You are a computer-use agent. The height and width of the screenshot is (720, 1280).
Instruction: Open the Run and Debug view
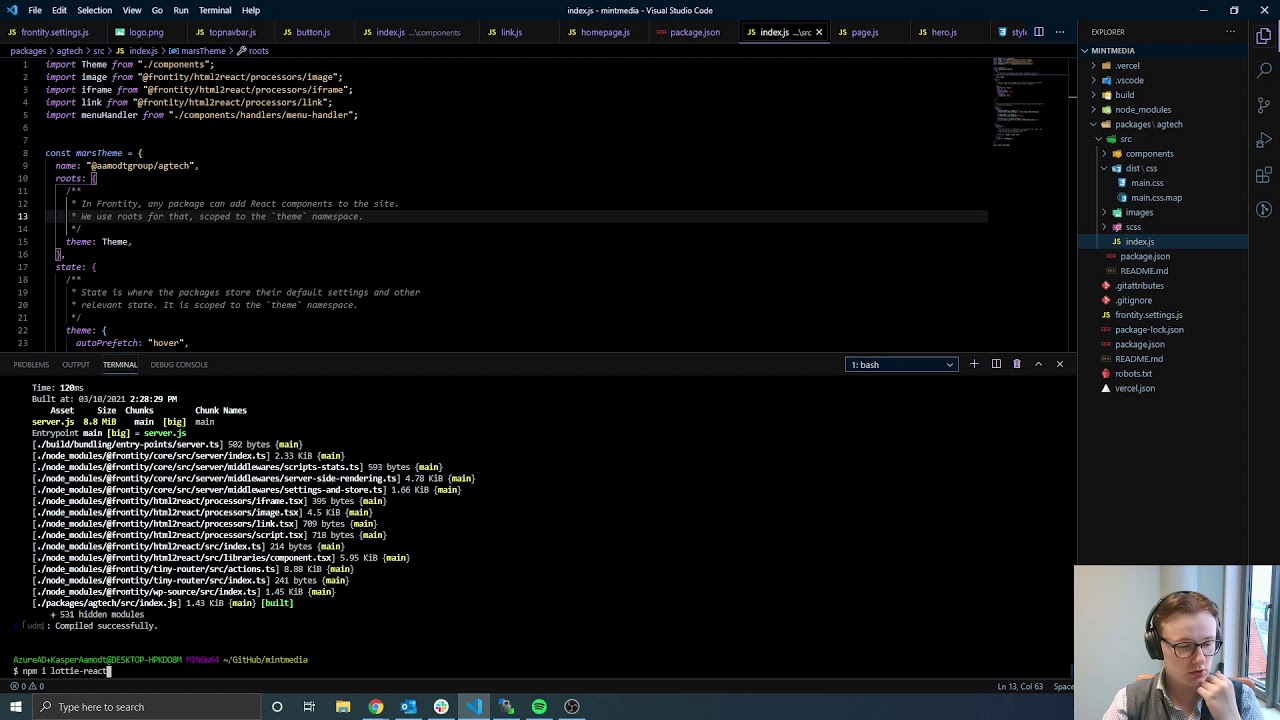point(1265,139)
